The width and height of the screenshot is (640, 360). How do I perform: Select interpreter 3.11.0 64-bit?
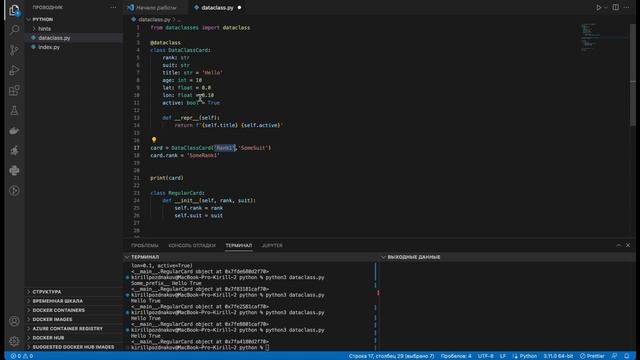coord(558,356)
